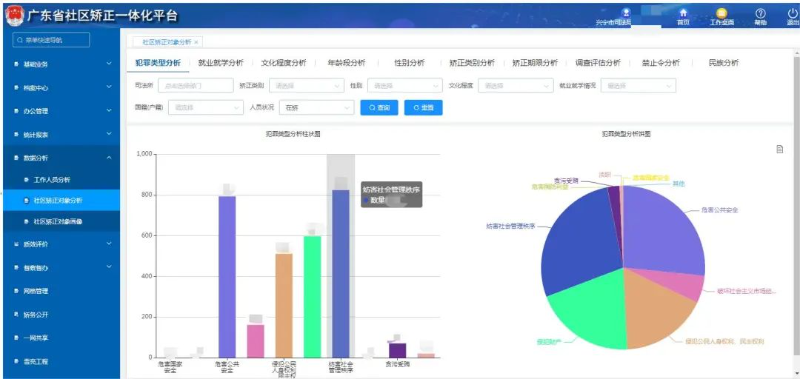The image size is (800, 379).
Task: Click the user avatar icon in header
Action: 627,12
